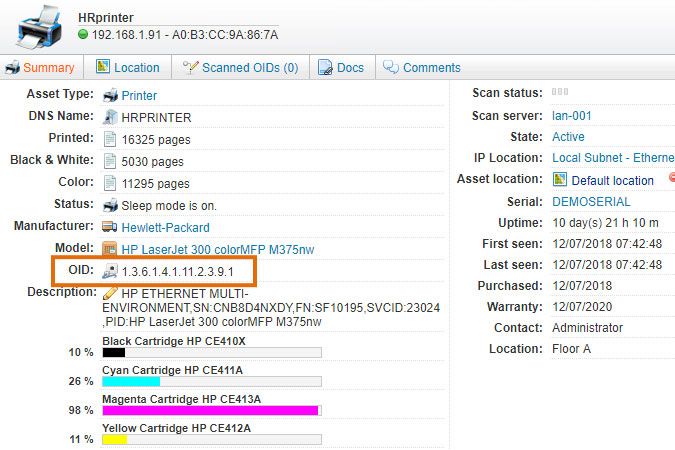Click the Manufacturer truck icon
This screenshot has width=675, height=450.
tap(111, 227)
